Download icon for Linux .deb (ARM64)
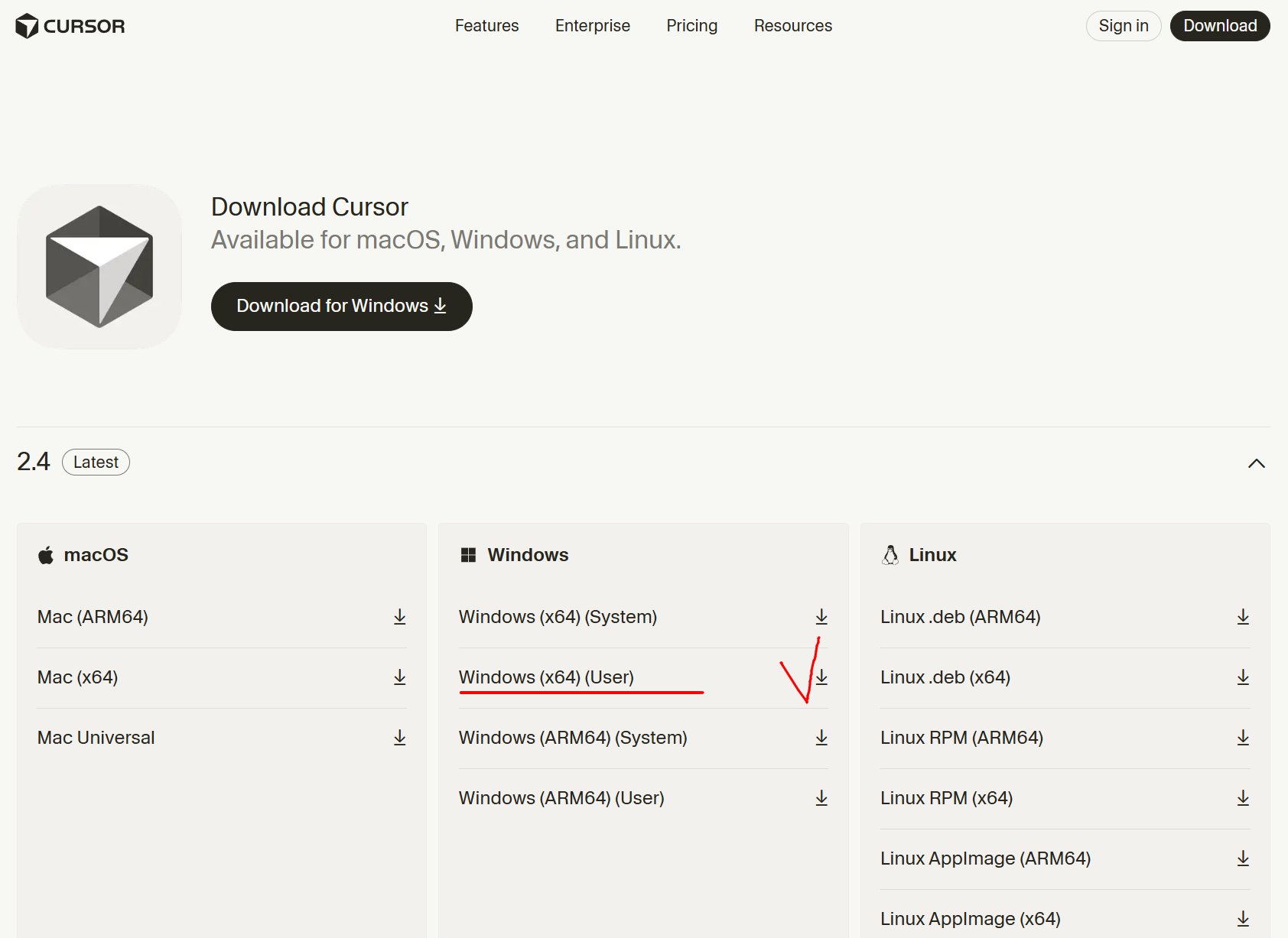The height and width of the screenshot is (938, 1288). (x=1243, y=617)
